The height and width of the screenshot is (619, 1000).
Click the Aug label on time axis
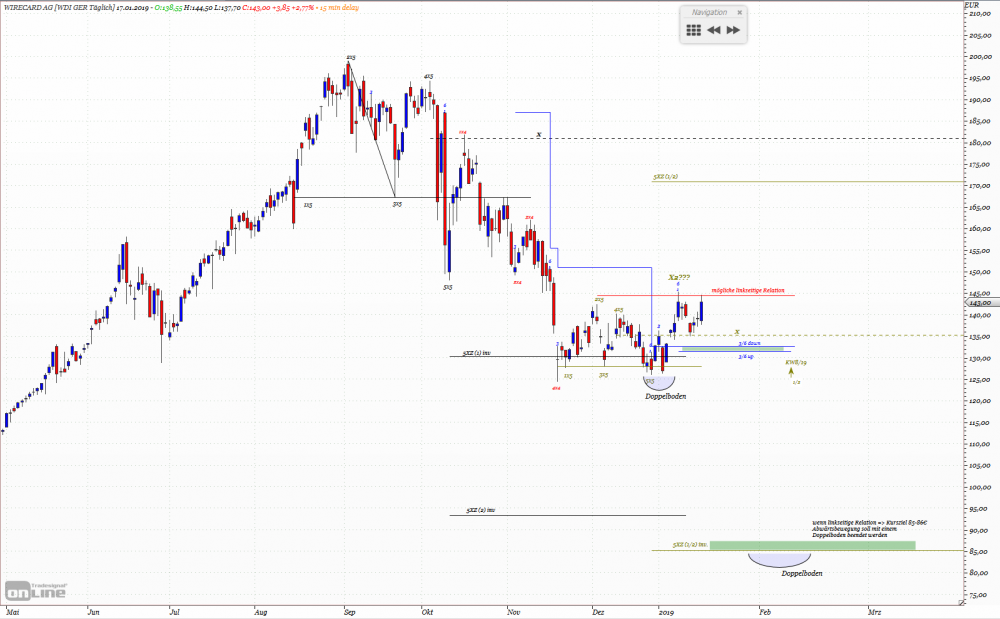click(260, 612)
